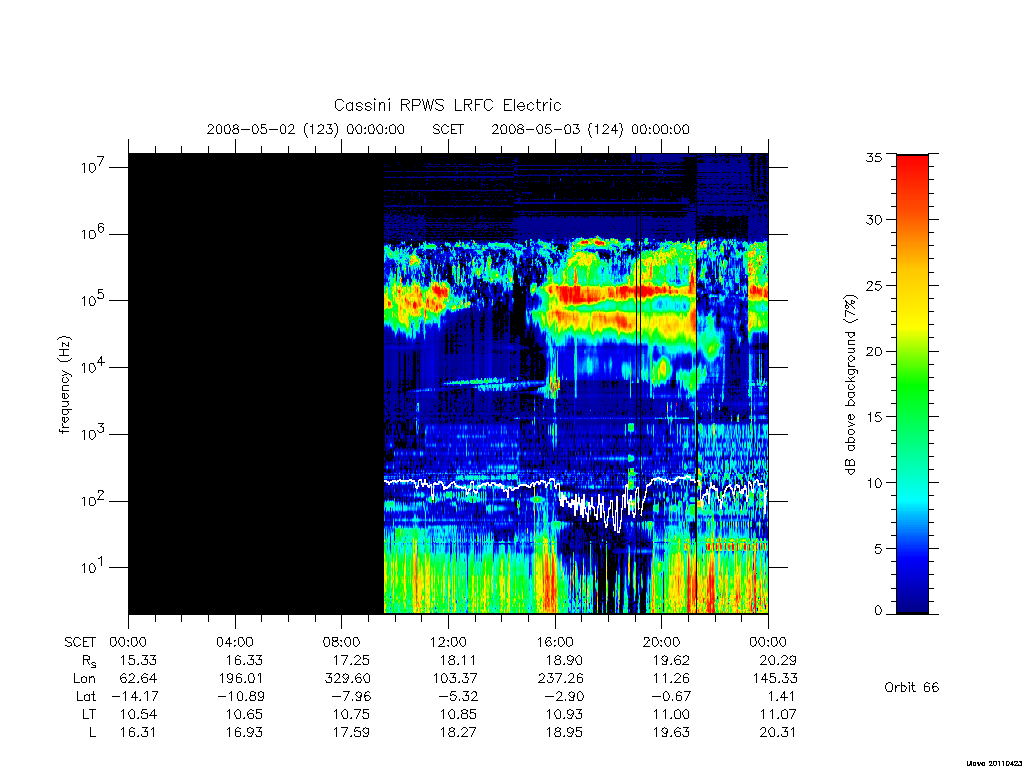Viewport: 1024px width, 768px height.
Task: Click the L value 16.93
Action: [244, 733]
